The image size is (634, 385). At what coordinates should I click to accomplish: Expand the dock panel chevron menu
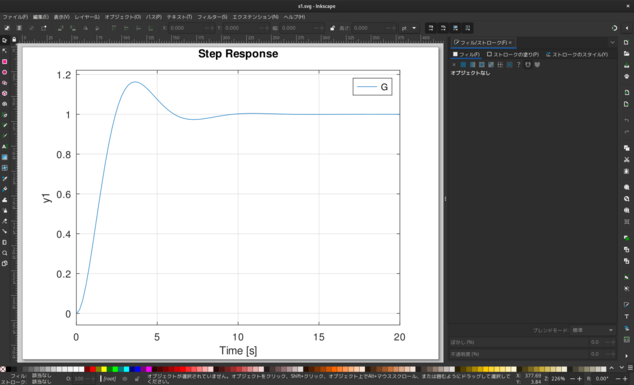point(612,42)
